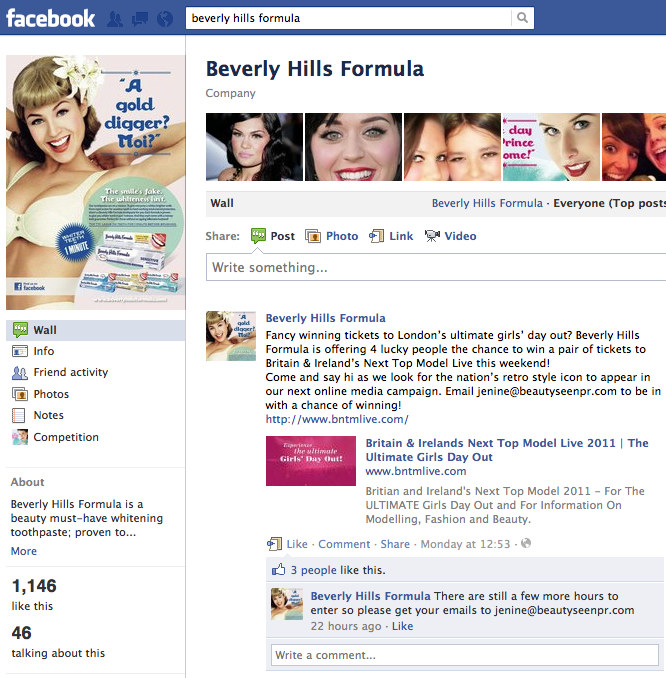Select Video share option

460,236
